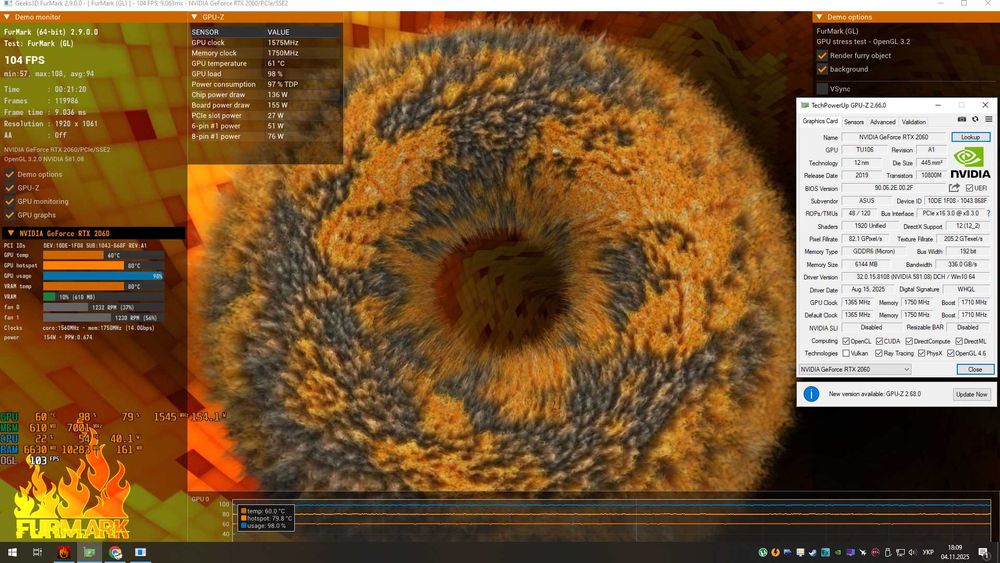
Task: Click the blue info icon in update notice
Action: click(811, 394)
